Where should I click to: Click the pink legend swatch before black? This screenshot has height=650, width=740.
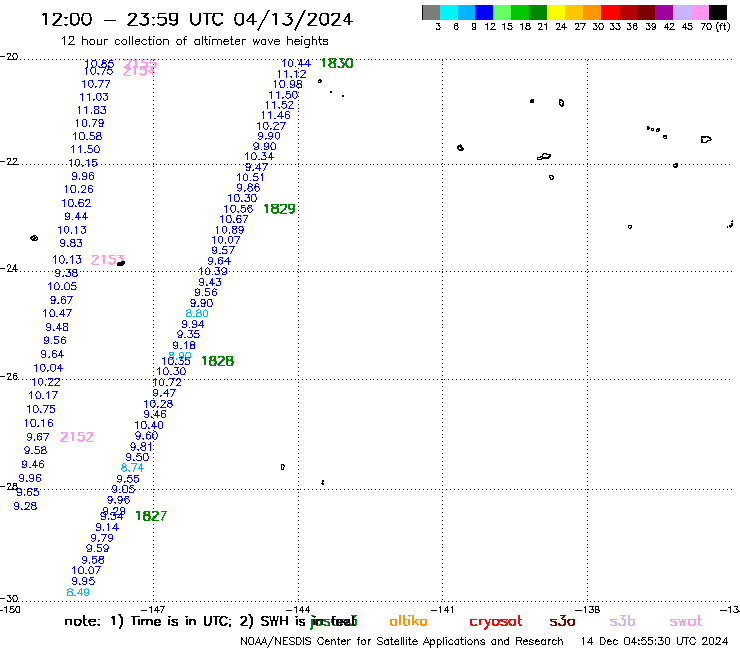(x=699, y=12)
